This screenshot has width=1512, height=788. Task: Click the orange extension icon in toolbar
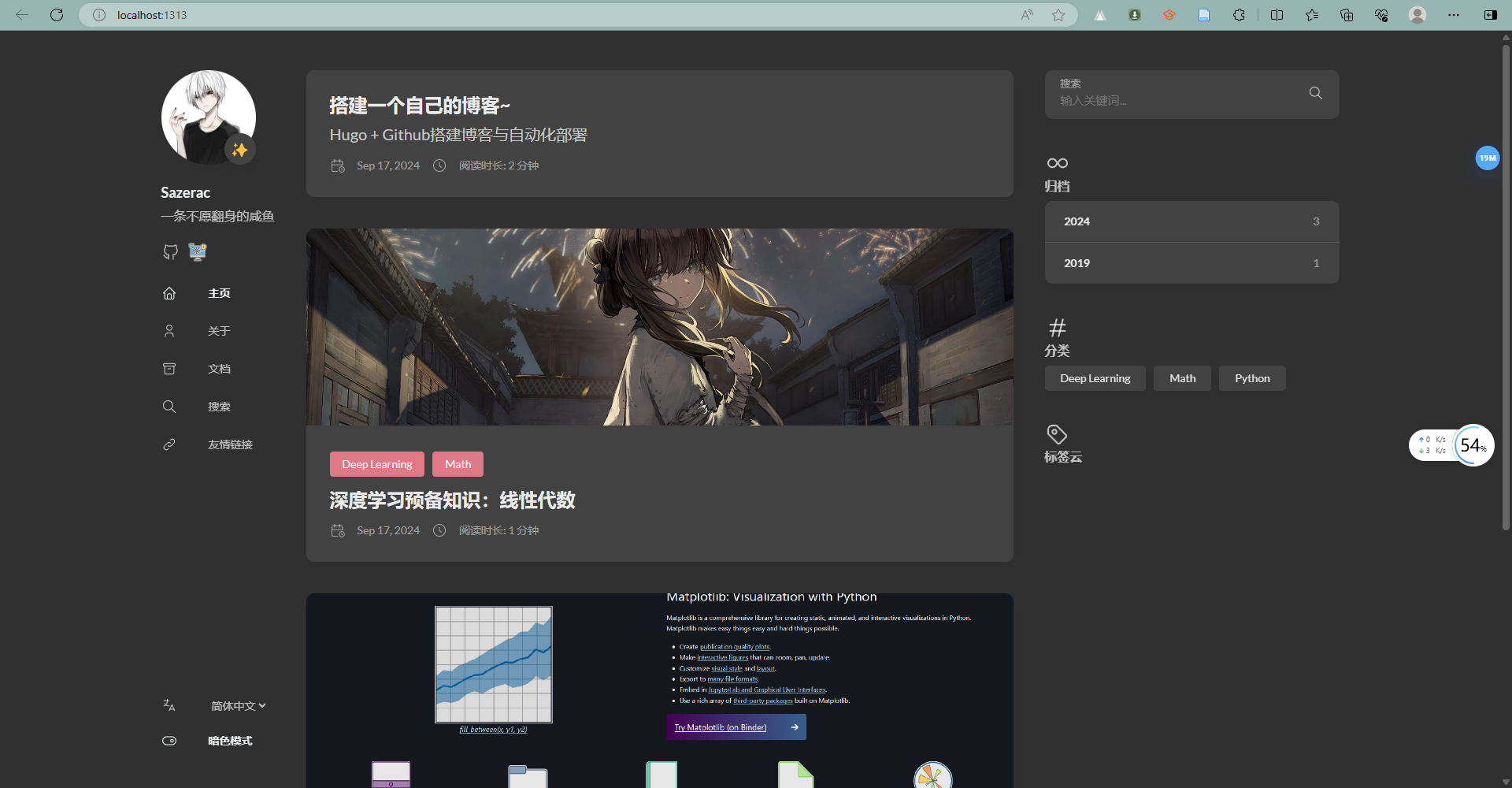pyautogui.click(x=1169, y=15)
